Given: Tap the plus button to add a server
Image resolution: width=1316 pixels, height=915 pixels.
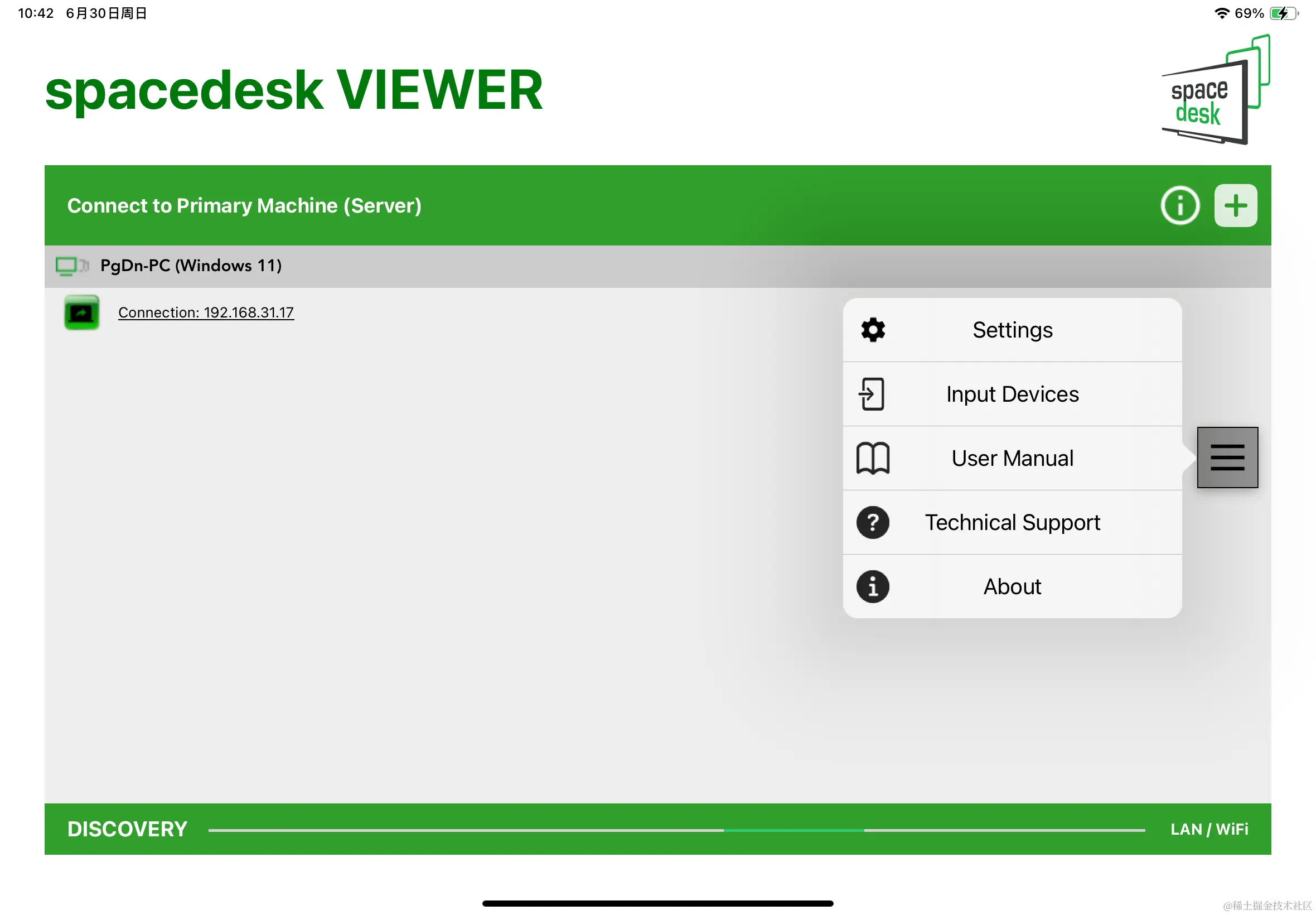Looking at the screenshot, I should 1235,205.
